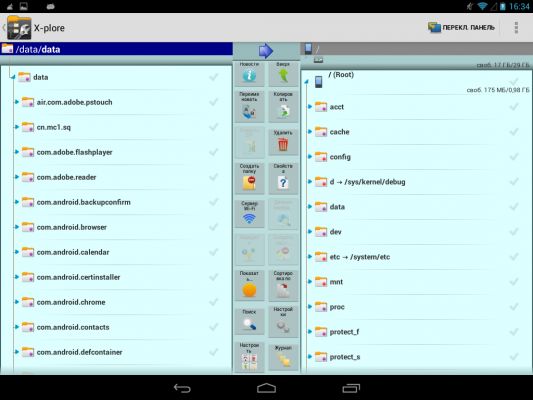This screenshot has height=400, width=533.
Task: Collapse the data folder tree
Action: click(x=13, y=77)
